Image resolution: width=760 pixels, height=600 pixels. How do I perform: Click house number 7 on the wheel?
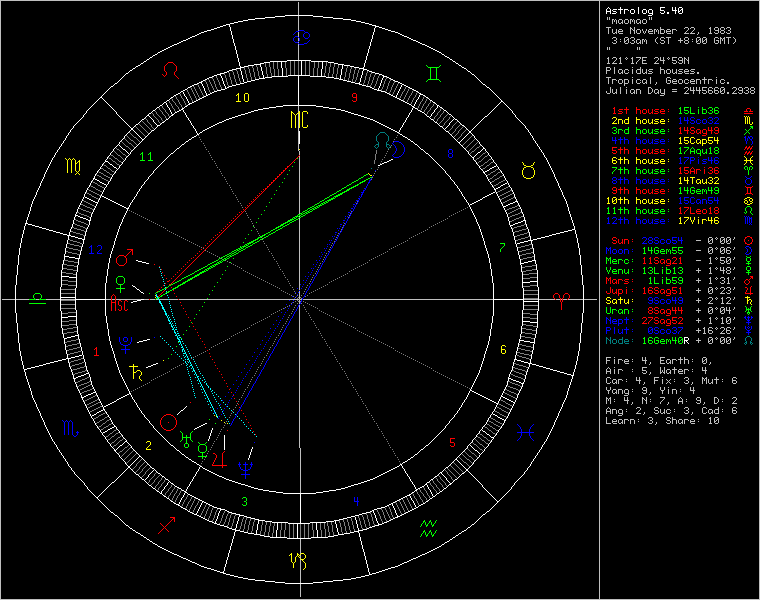502,248
